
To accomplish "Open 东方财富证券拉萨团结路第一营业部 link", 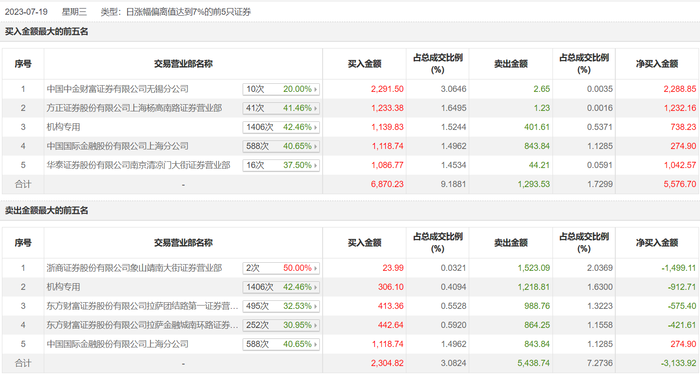I will 142,306.
